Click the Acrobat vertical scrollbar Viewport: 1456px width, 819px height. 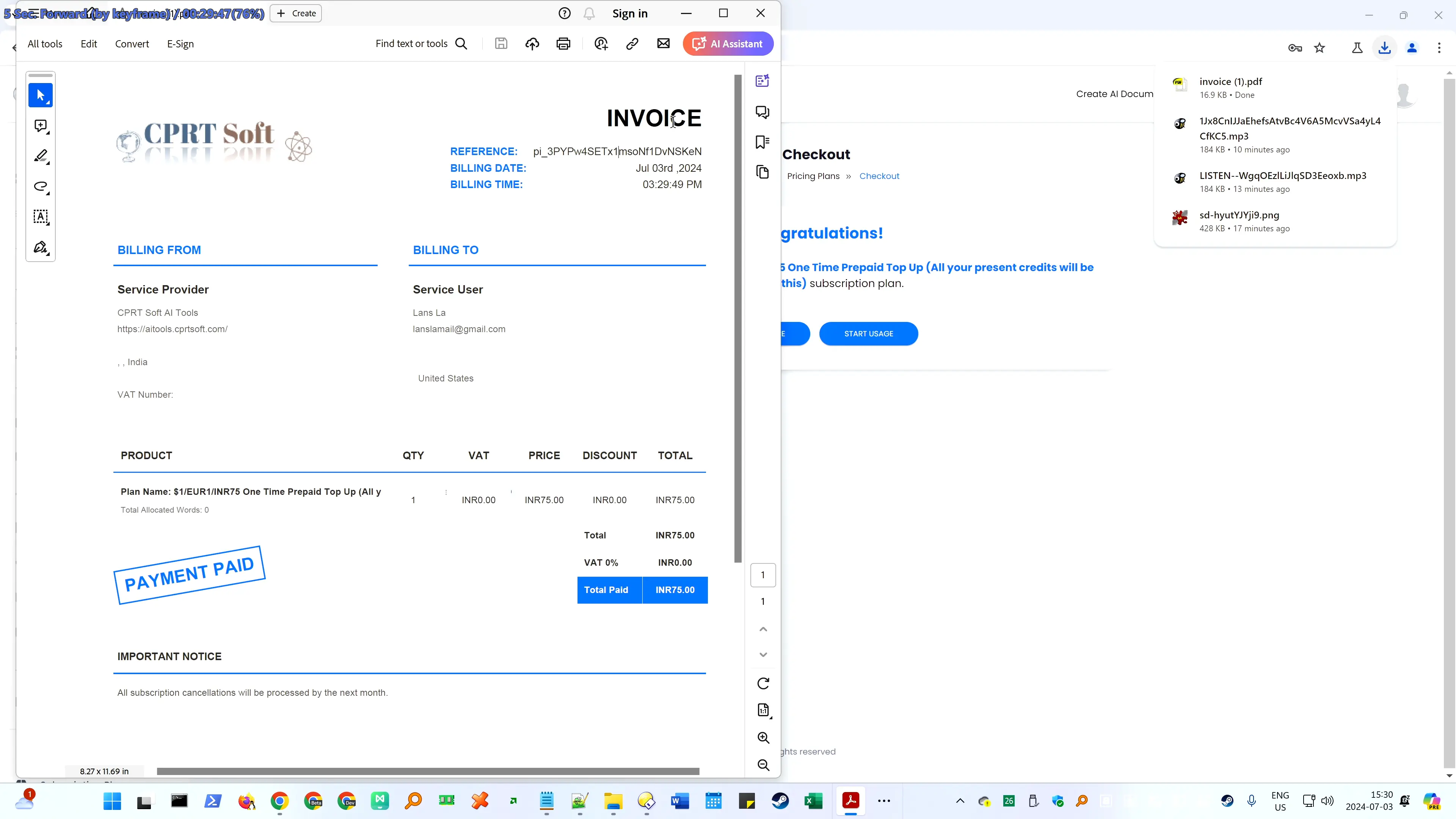[737, 318]
